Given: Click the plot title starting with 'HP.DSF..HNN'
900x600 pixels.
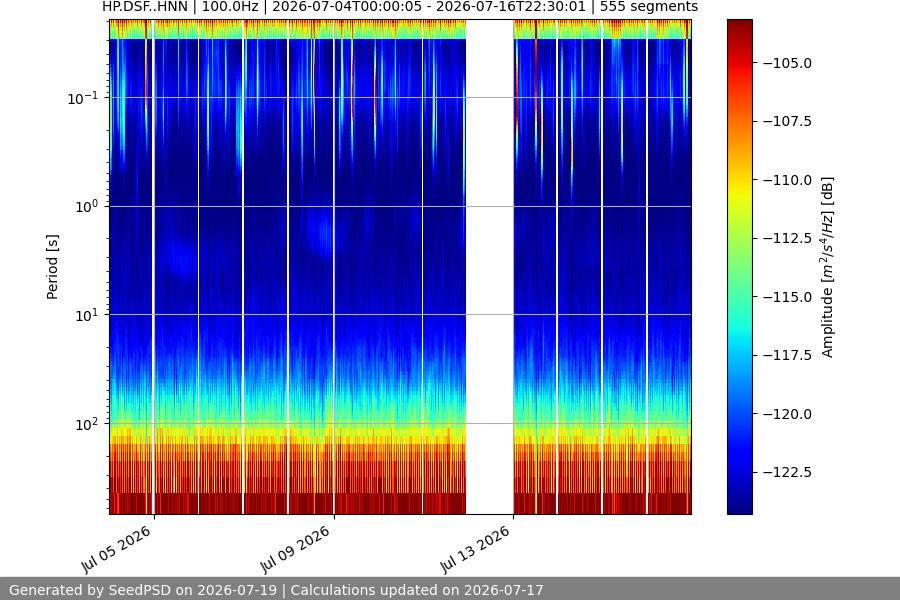Looking at the screenshot, I should pyautogui.click(x=400, y=7).
